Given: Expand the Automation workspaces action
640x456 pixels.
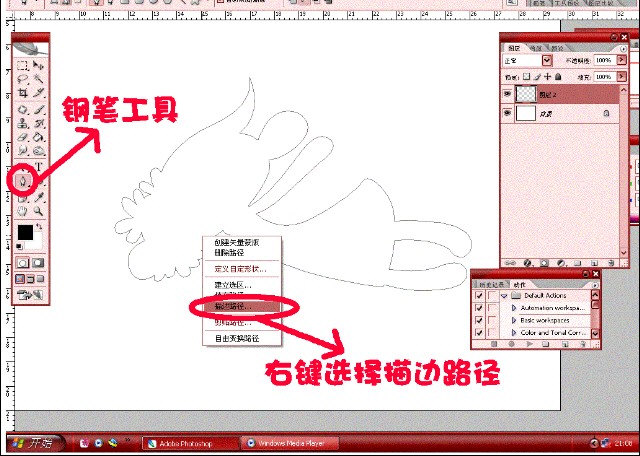Looking at the screenshot, I should click(514, 308).
